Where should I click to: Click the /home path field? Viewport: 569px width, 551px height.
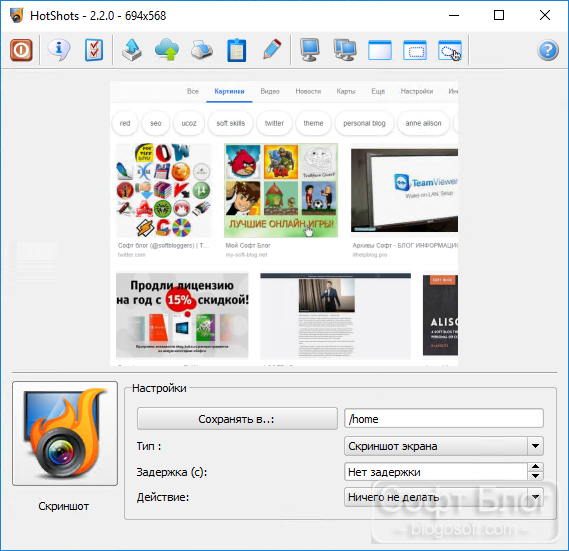444,419
